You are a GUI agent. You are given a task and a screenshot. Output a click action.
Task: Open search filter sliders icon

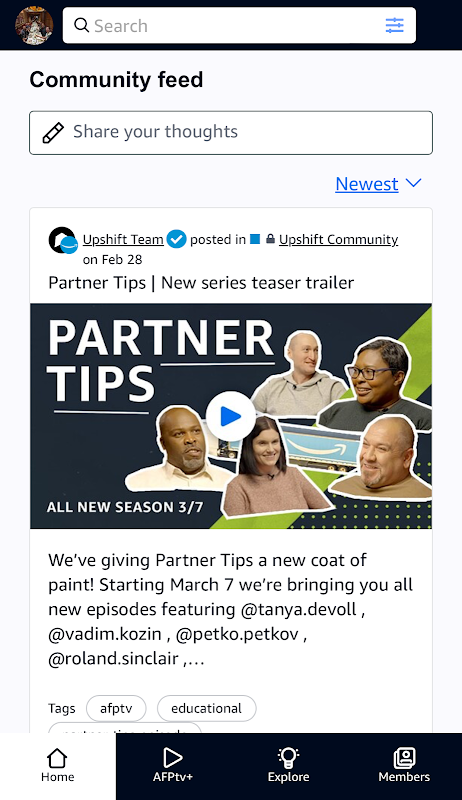[x=394, y=26]
